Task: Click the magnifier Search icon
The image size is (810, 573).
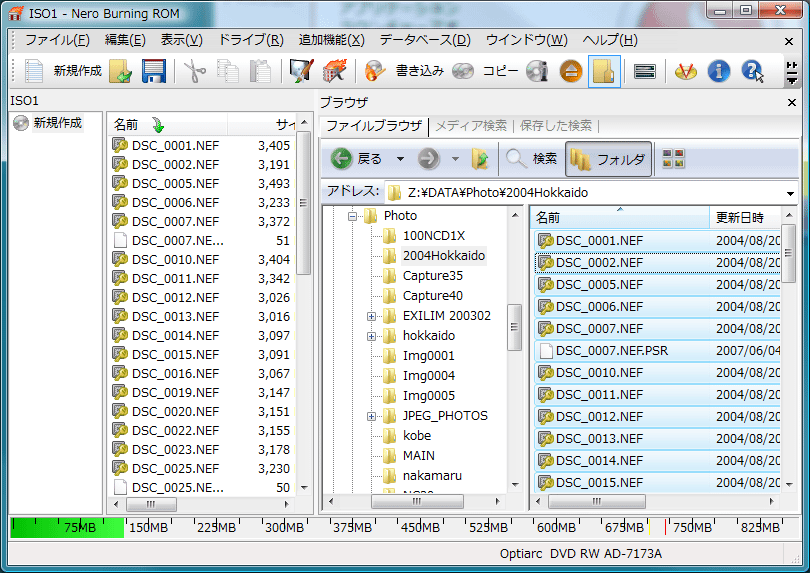Action: click(x=516, y=159)
